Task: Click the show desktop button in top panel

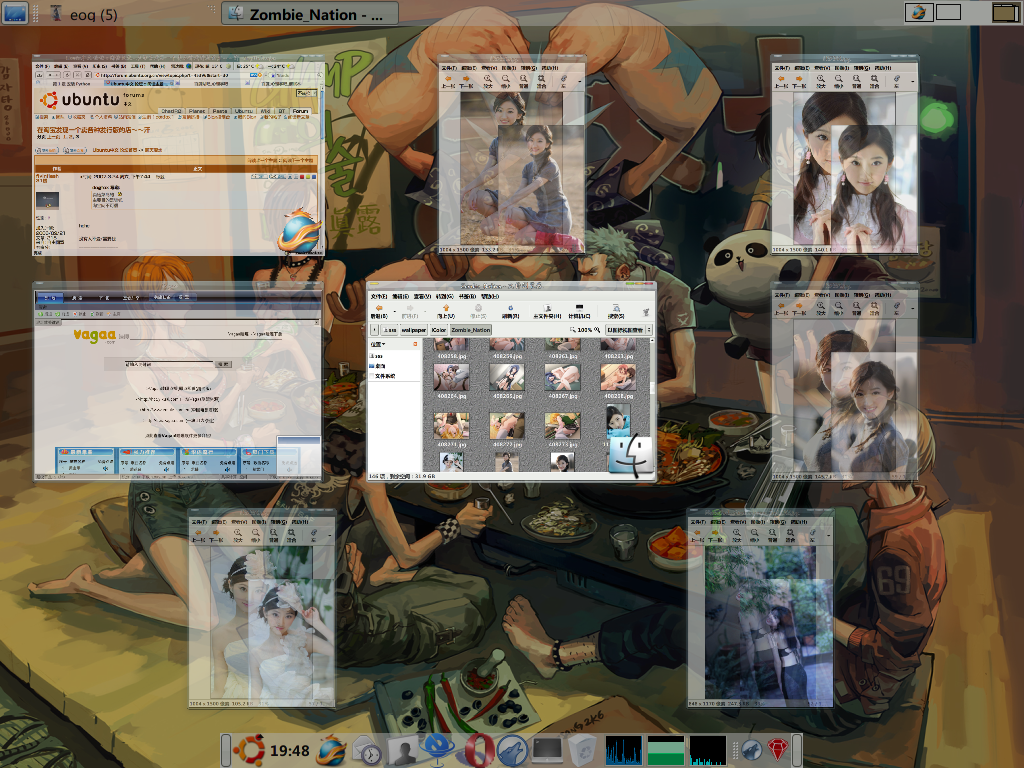Action: pos(15,12)
